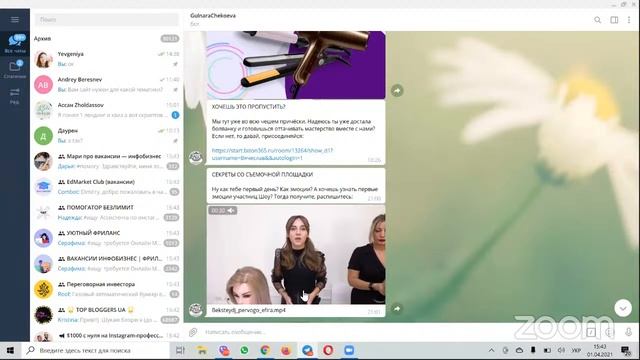Open the 'ВАКАНСИИ ИНФОБИЗНЕС | ФРИЛ...' group
The image size is (640, 360).
107,264
